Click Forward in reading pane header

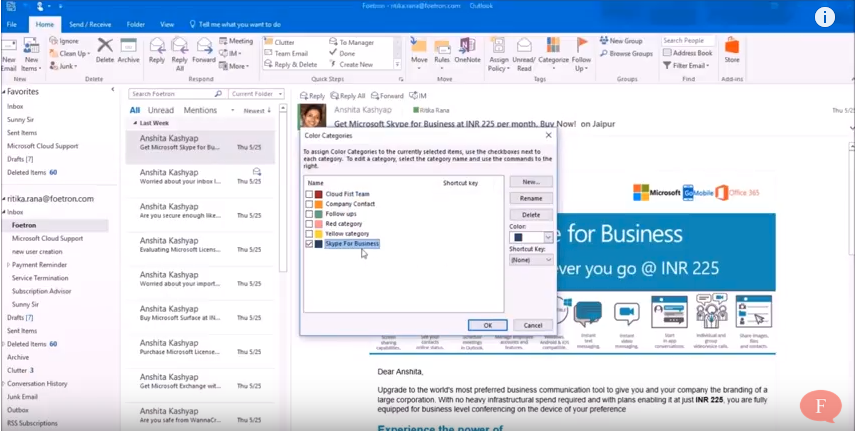coord(387,96)
